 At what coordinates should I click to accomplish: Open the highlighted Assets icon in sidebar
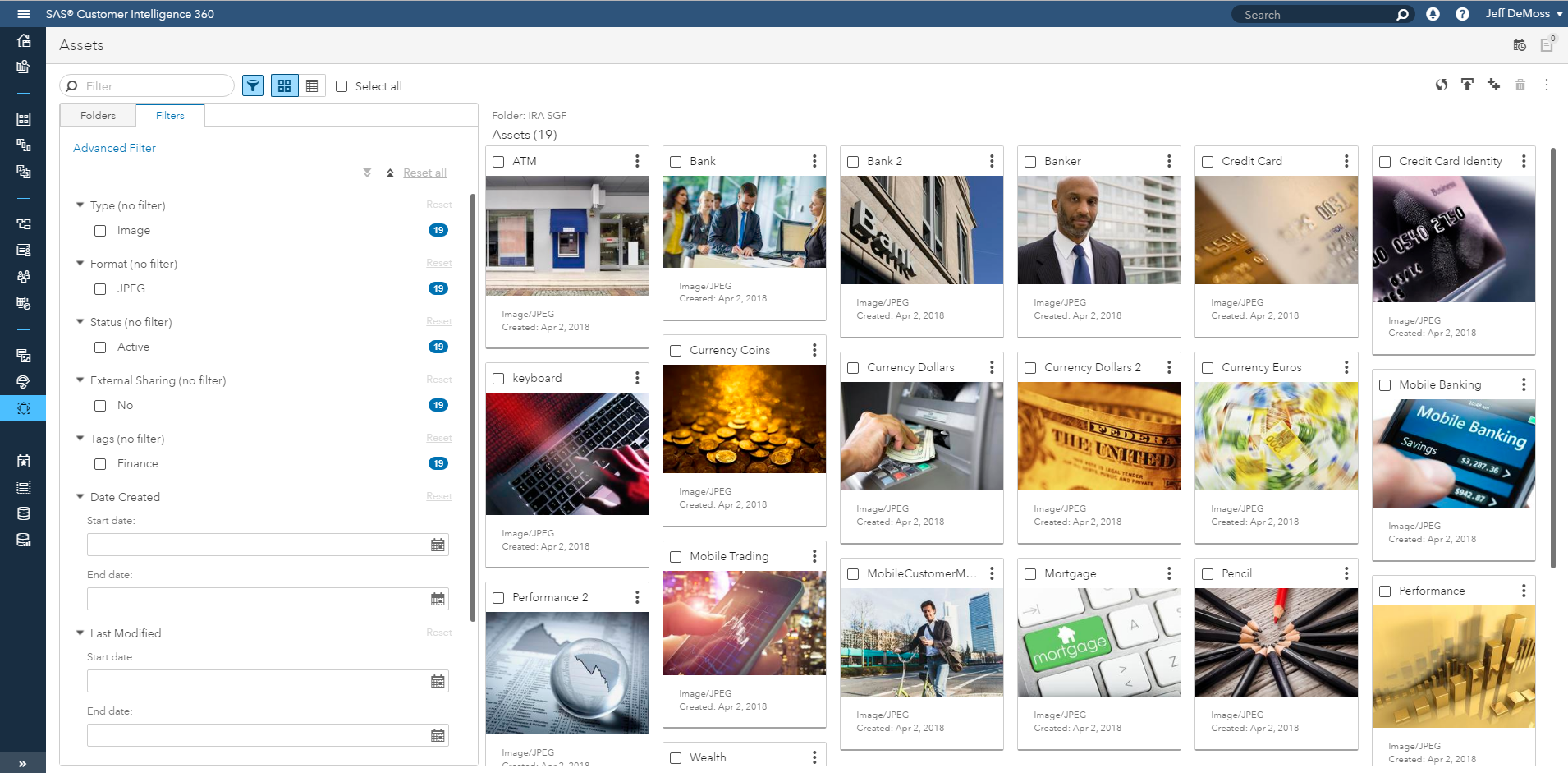tap(23, 408)
